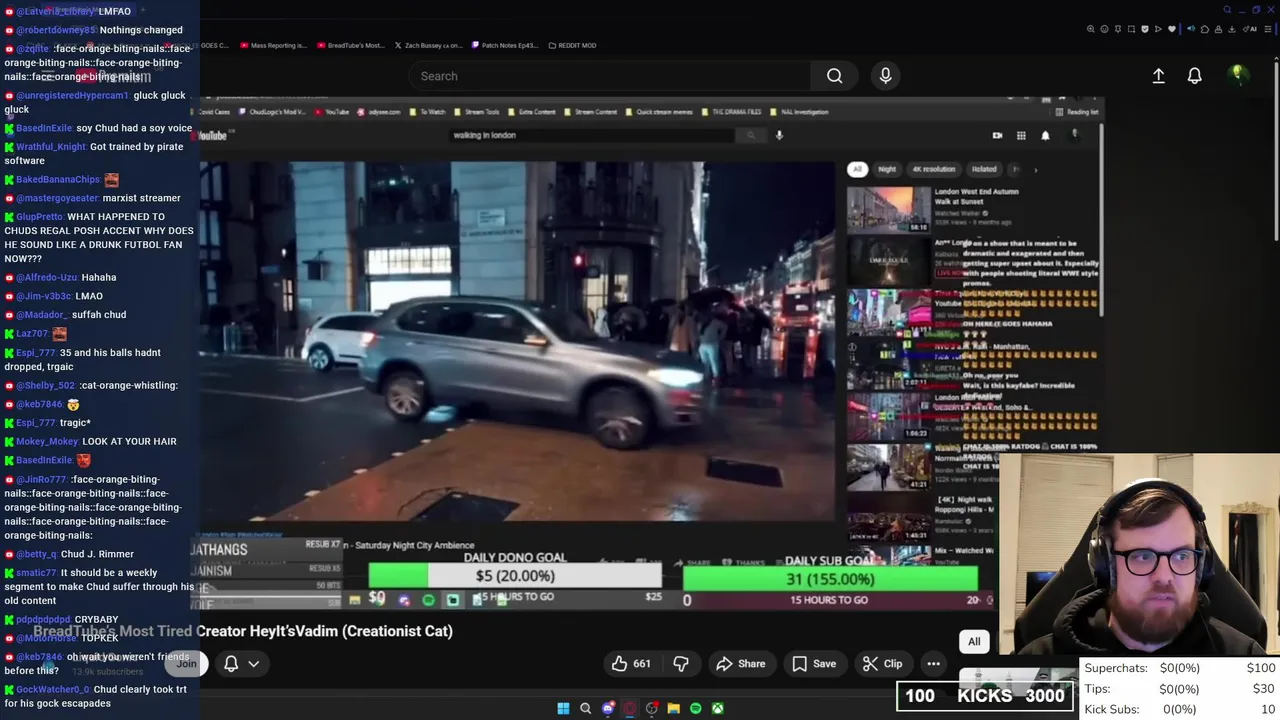1280x720 pixels.
Task: Click the Heylt'sVadim video title text
Action: [x=243, y=631]
